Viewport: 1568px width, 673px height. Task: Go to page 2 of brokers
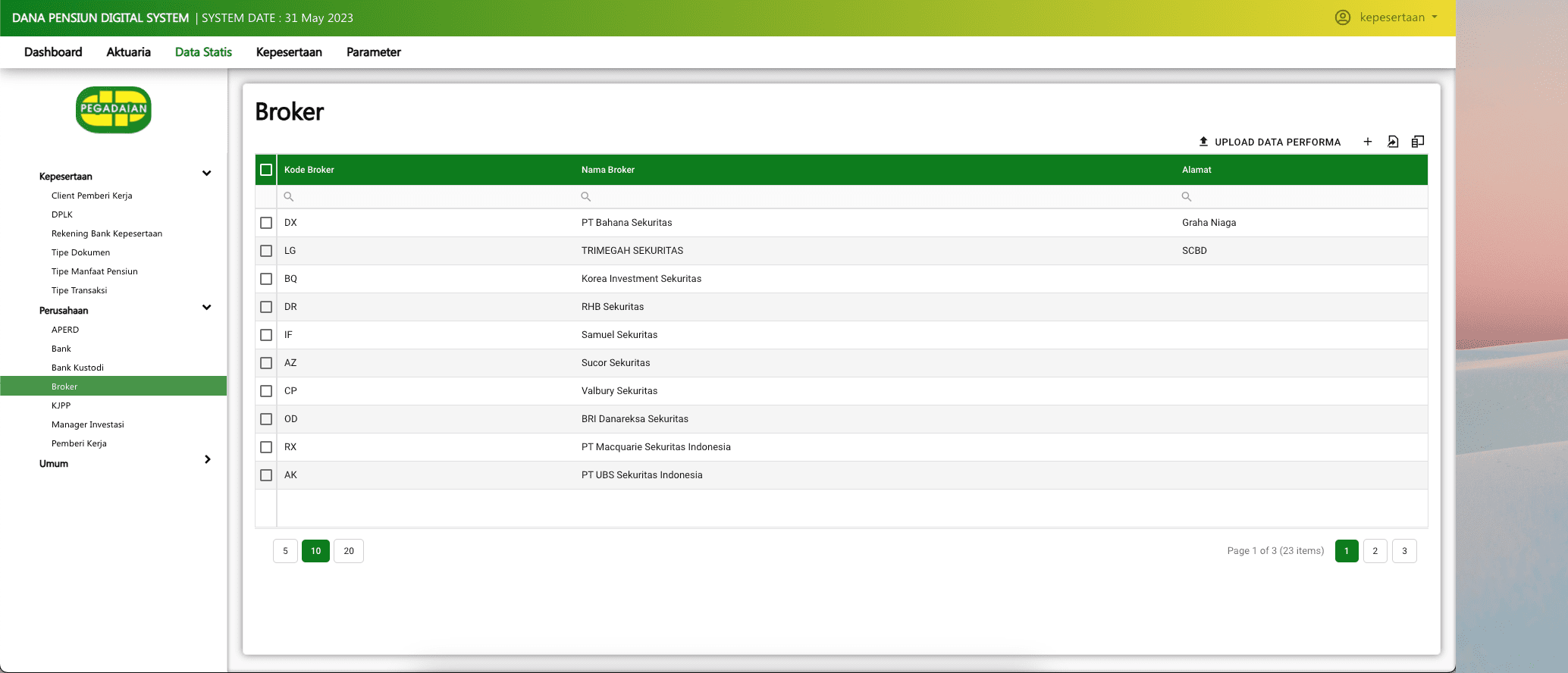pyautogui.click(x=1375, y=551)
